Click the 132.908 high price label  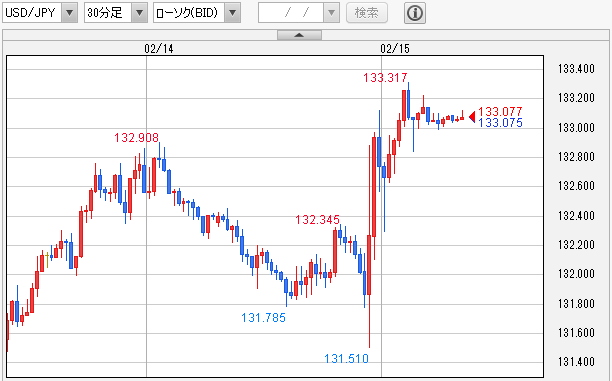(137, 138)
